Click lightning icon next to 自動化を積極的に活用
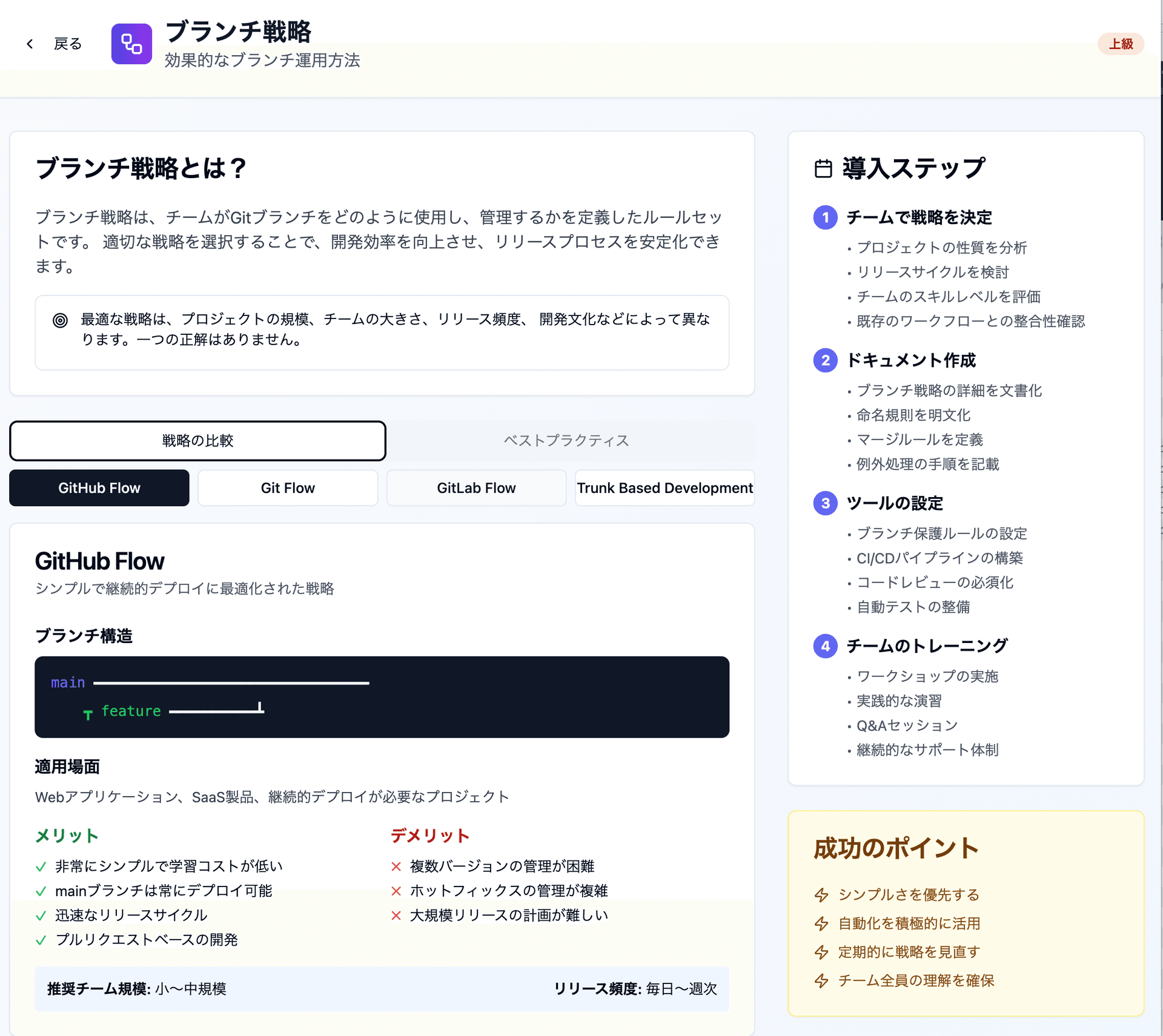 point(821,923)
